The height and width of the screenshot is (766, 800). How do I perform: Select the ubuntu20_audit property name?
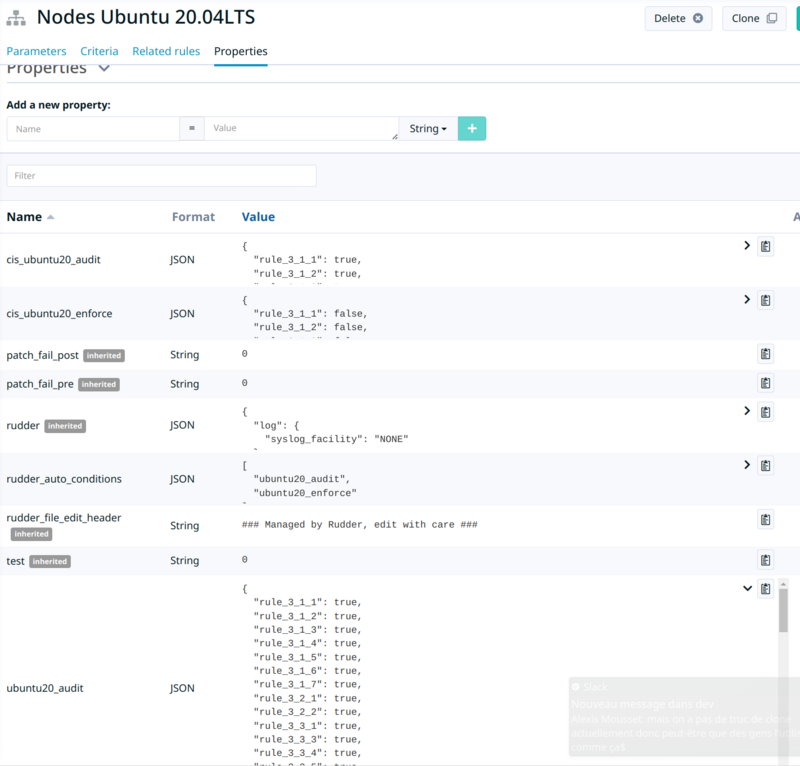pos(45,688)
